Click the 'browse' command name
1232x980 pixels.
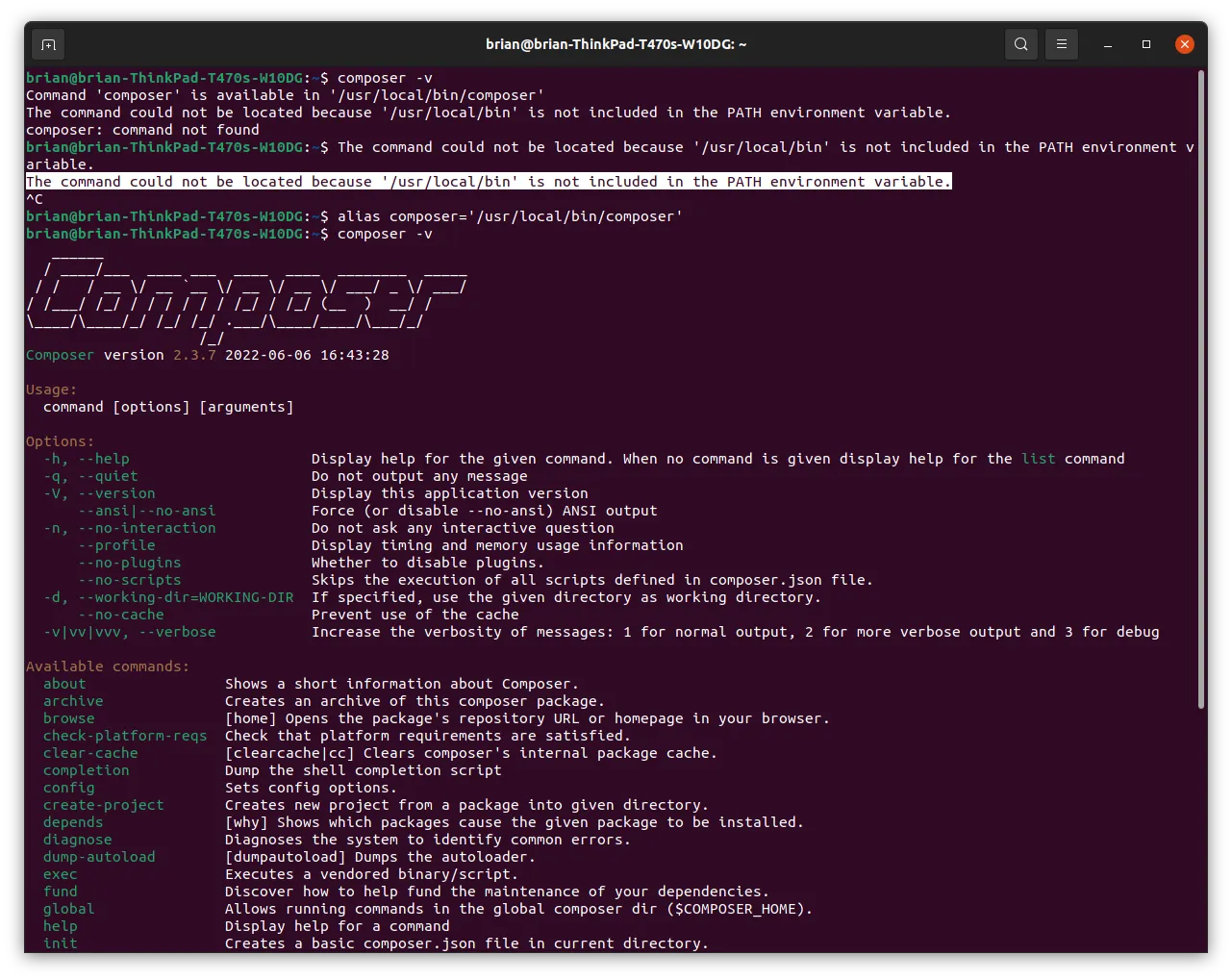pos(69,718)
